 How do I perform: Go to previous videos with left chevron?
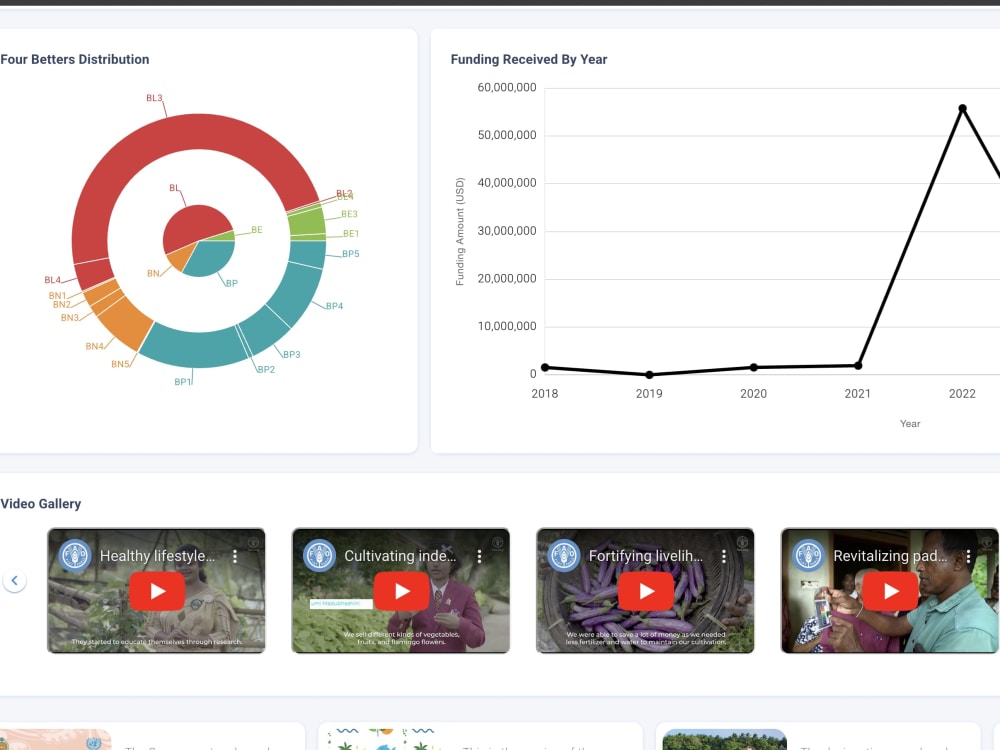pyautogui.click(x=14, y=580)
